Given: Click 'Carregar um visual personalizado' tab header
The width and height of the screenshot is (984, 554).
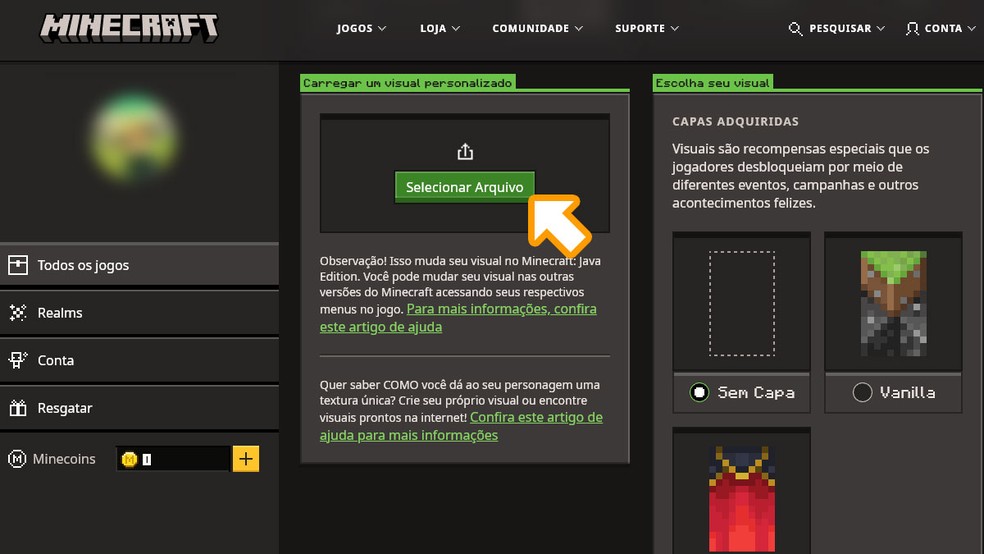Looking at the screenshot, I should 407,83.
